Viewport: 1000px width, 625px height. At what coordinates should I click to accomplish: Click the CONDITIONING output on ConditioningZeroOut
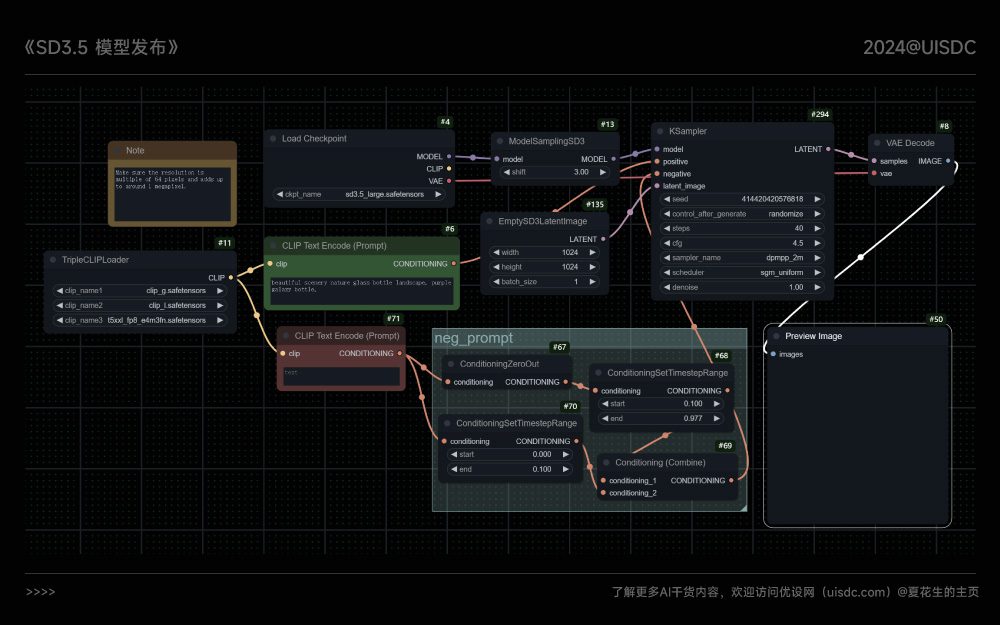566,382
